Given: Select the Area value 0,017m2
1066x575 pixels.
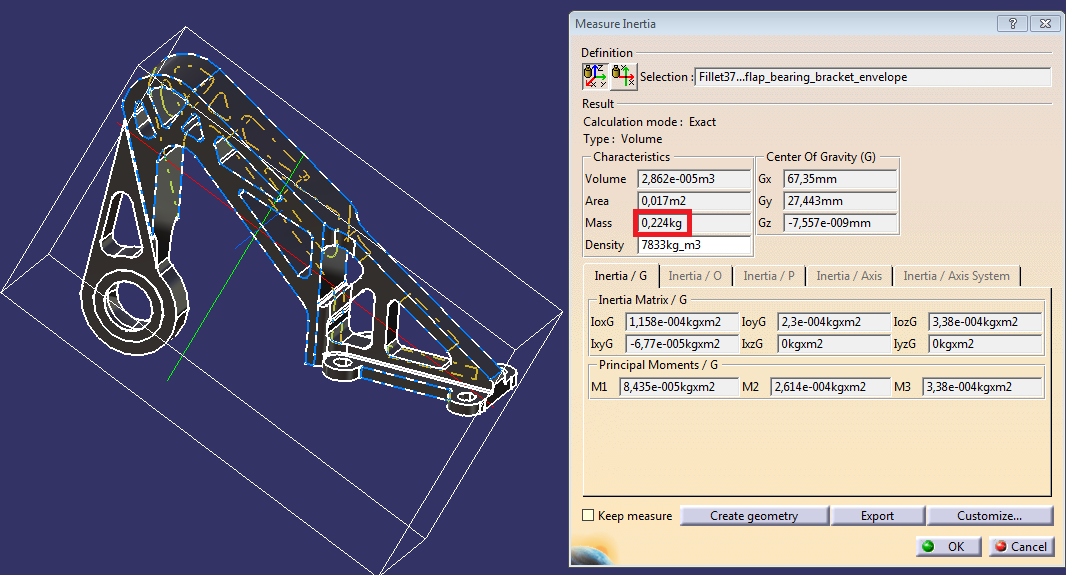Looking at the screenshot, I should tap(694, 201).
